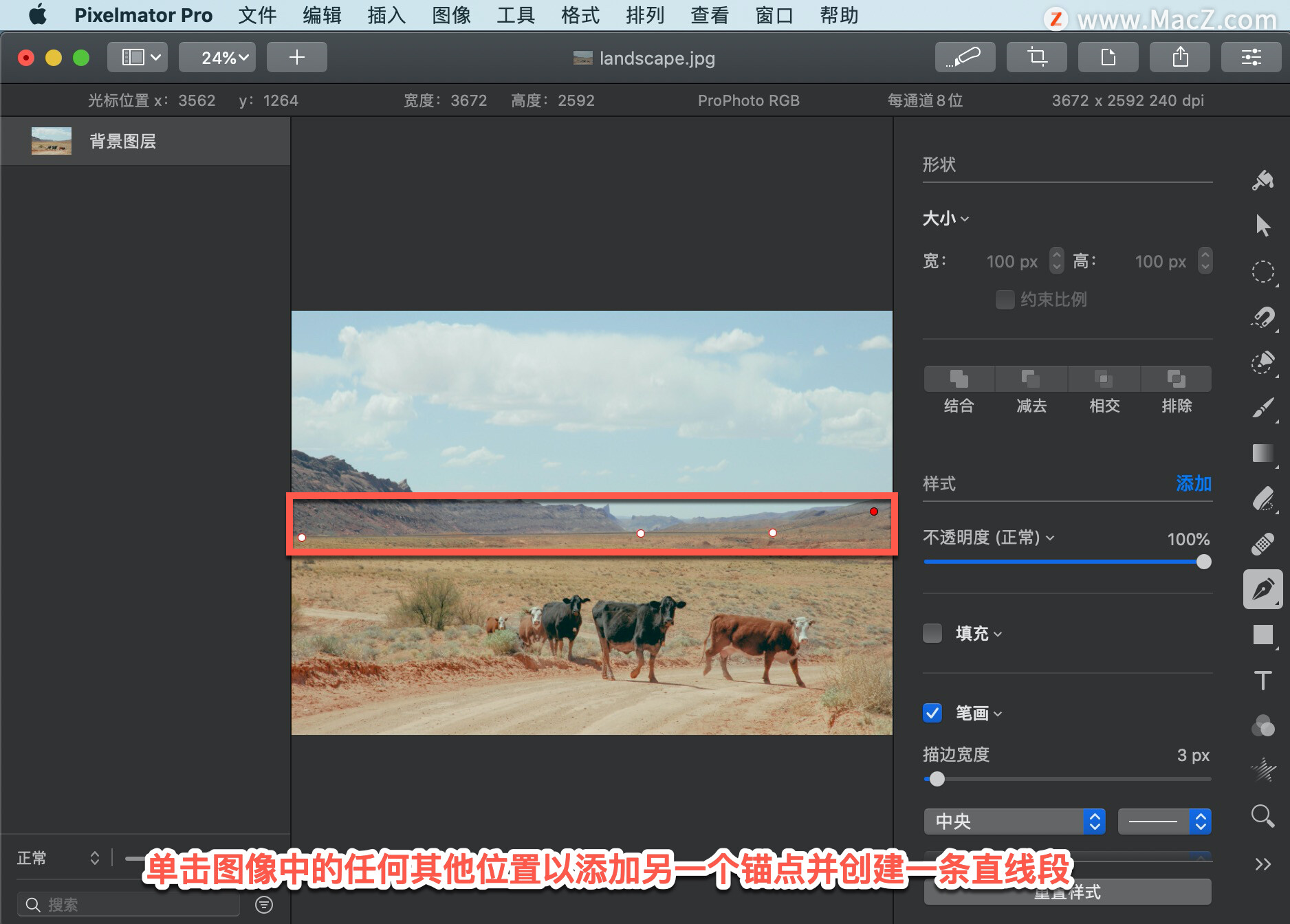Open the Apple menu

[38, 14]
